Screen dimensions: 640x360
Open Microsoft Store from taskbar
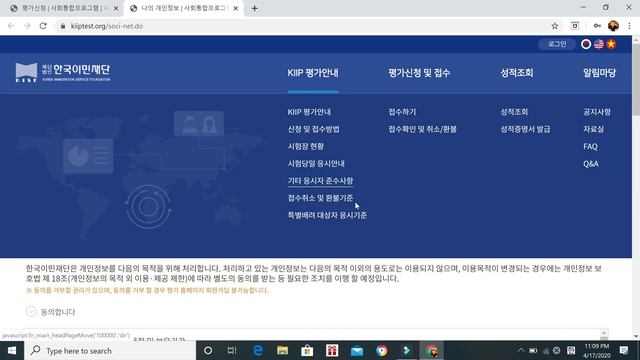click(x=307, y=351)
